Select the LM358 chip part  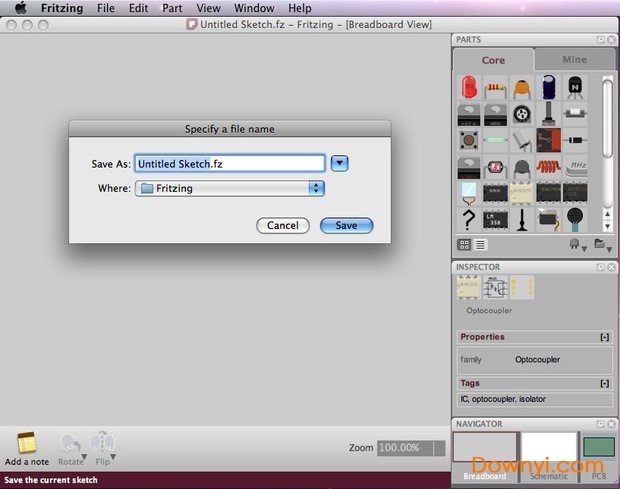click(495, 218)
